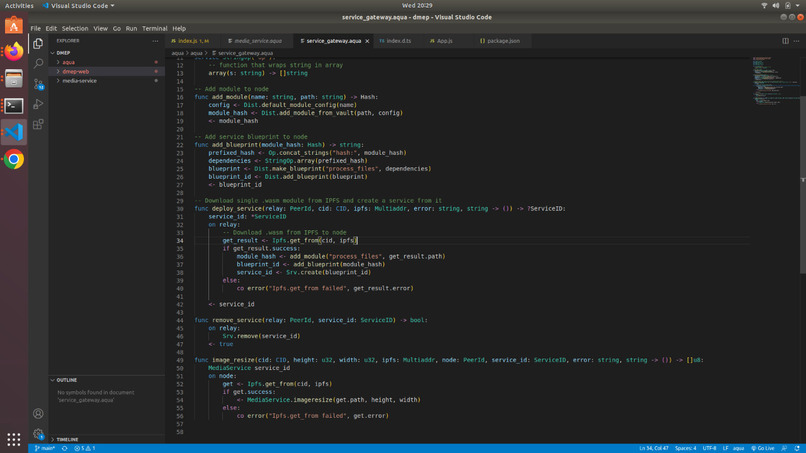Expand the media-service folder
The image size is (806, 453).
(x=107, y=81)
